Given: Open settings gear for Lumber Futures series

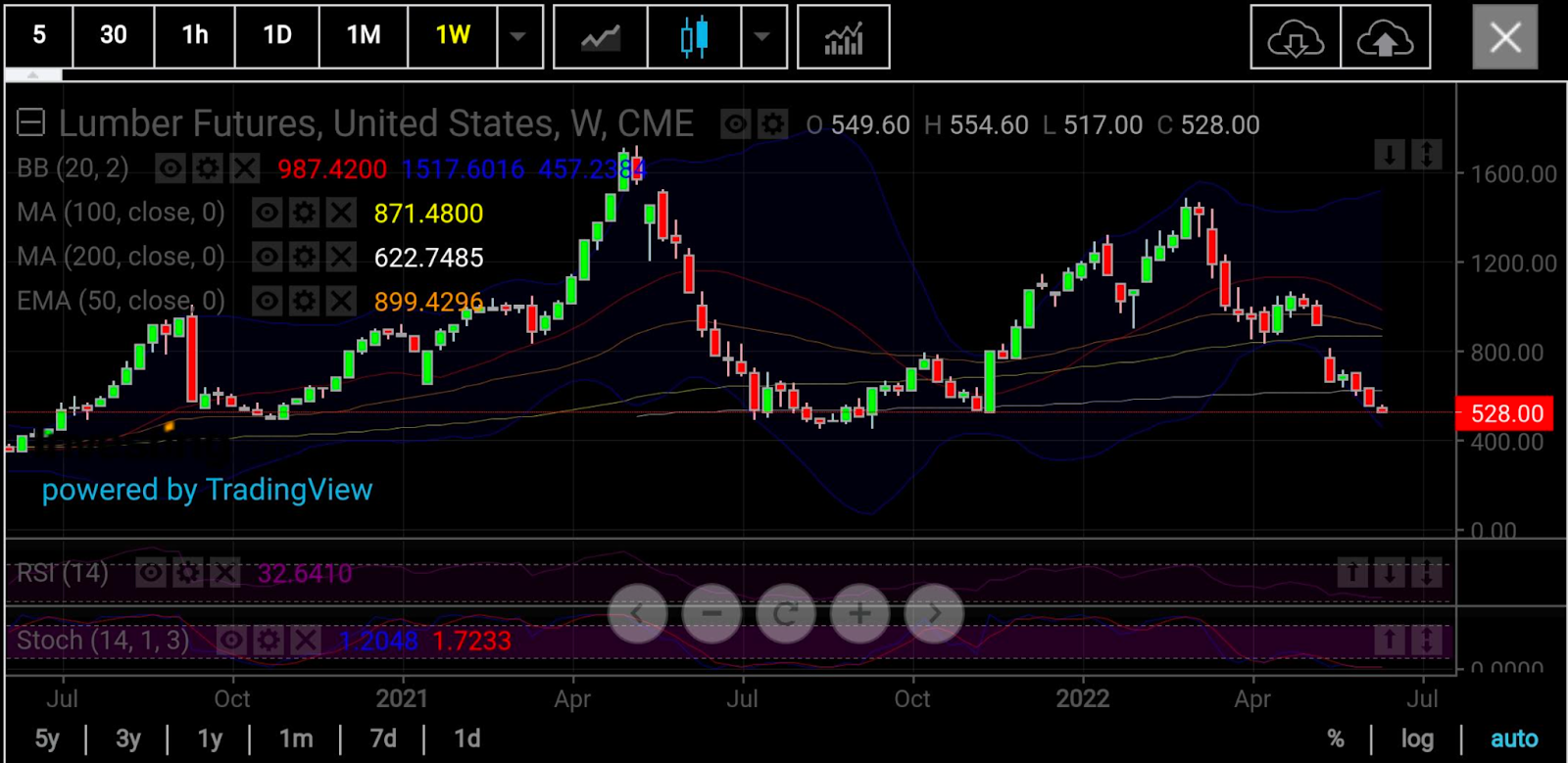Looking at the screenshot, I should point(773,124).
